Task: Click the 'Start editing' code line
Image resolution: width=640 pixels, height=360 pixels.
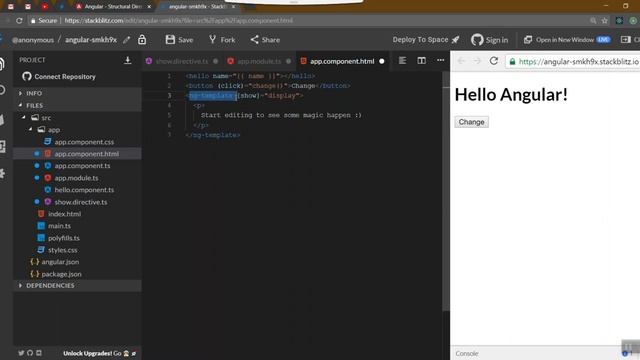Action: click(x=281, y=115)
